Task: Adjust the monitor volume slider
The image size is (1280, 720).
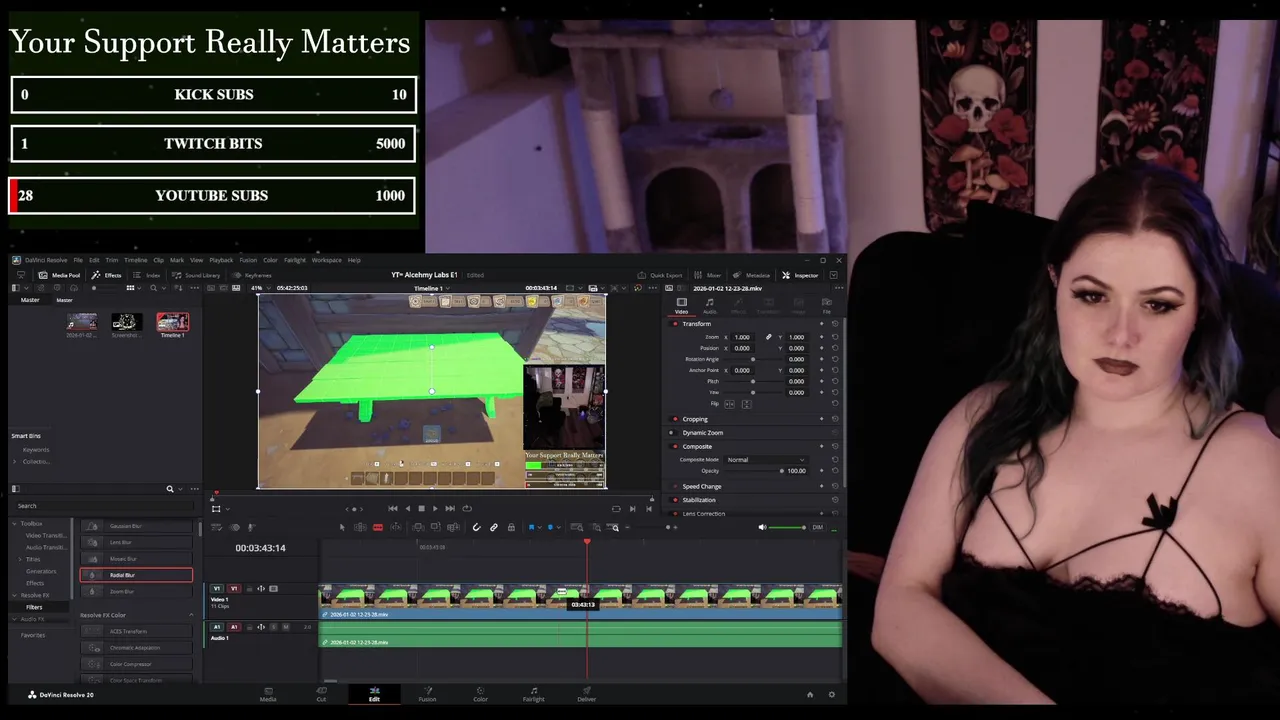Action: pyautogui.click(x=787, y=527)
